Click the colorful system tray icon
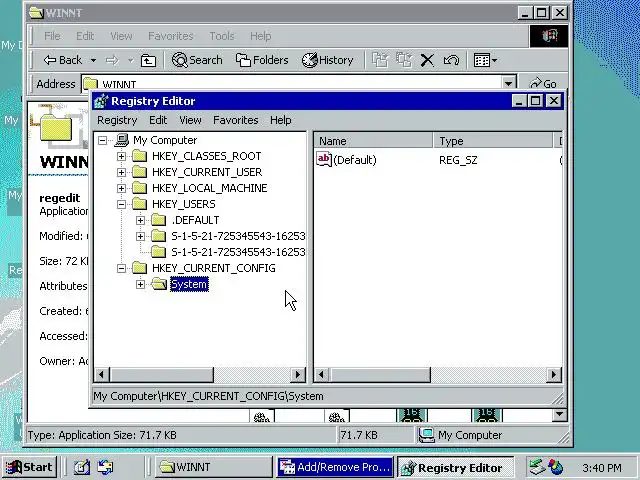This screenshot has height=480, width=640. coord(556,467)
